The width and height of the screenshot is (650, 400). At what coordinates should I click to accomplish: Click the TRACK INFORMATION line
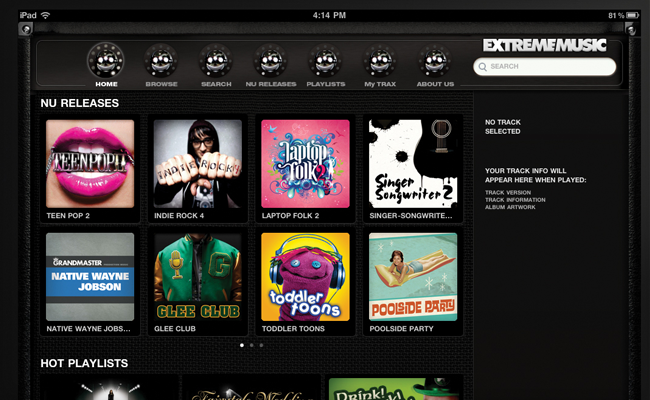(x=515, y=200)
